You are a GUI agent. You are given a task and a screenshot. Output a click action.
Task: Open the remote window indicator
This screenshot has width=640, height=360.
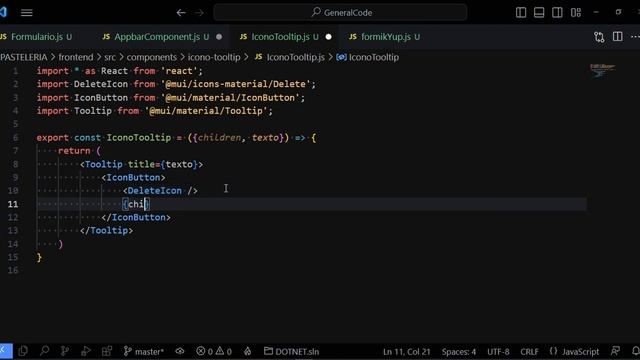(6, 351)
